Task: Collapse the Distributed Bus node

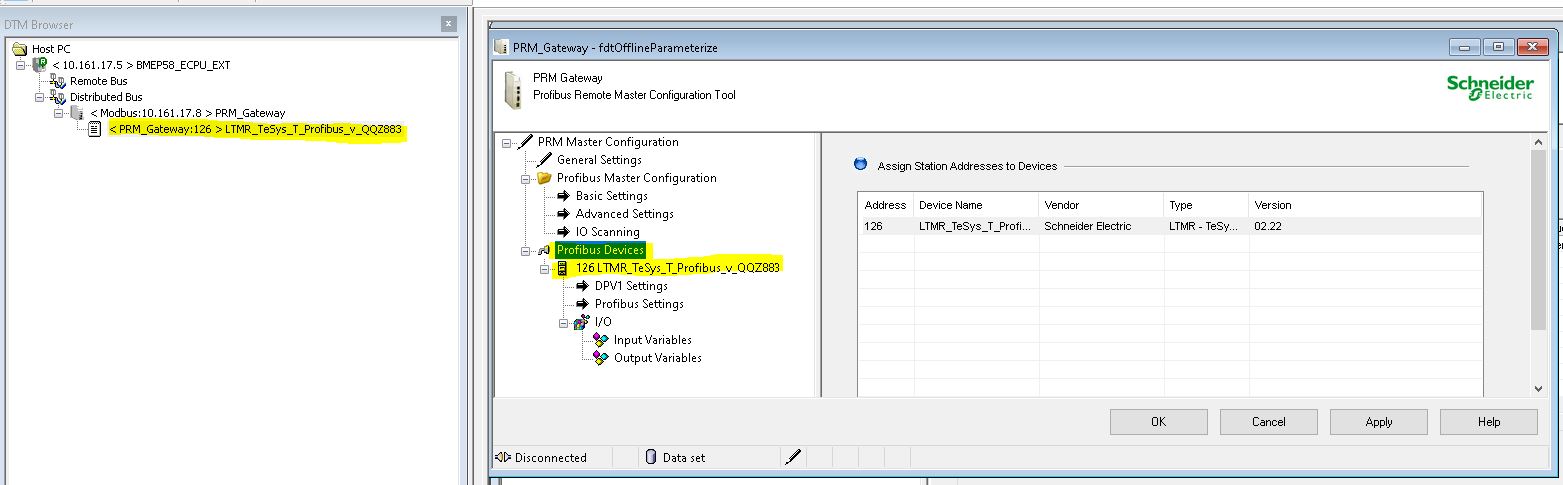Action: 39,97
